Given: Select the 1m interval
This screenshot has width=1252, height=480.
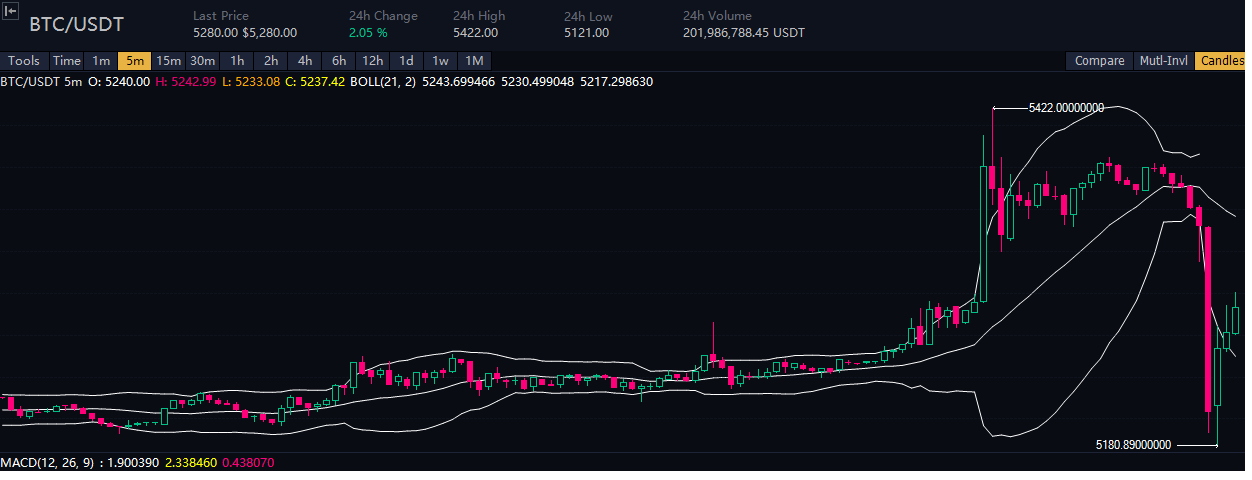Looking at the screenshot, I should click(x=101, y=61).
